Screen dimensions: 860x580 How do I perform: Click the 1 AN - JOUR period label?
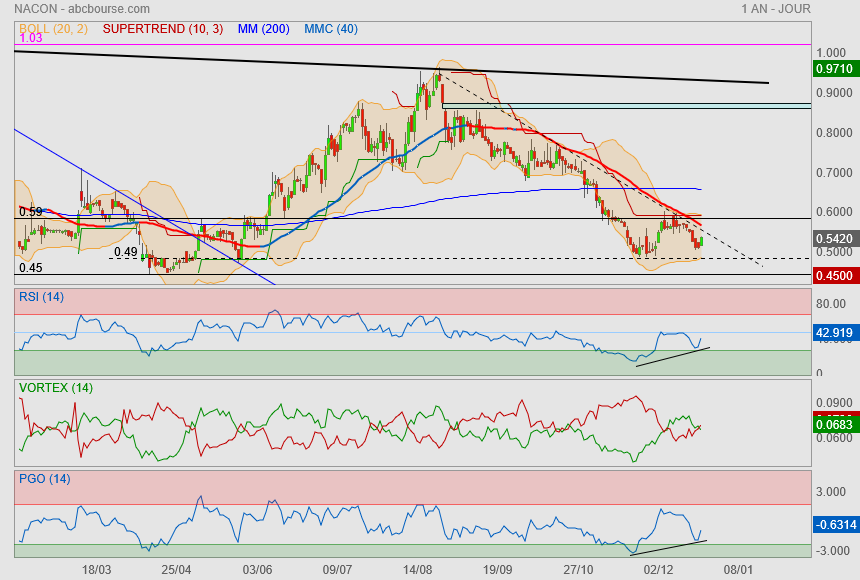coord(776,9)
